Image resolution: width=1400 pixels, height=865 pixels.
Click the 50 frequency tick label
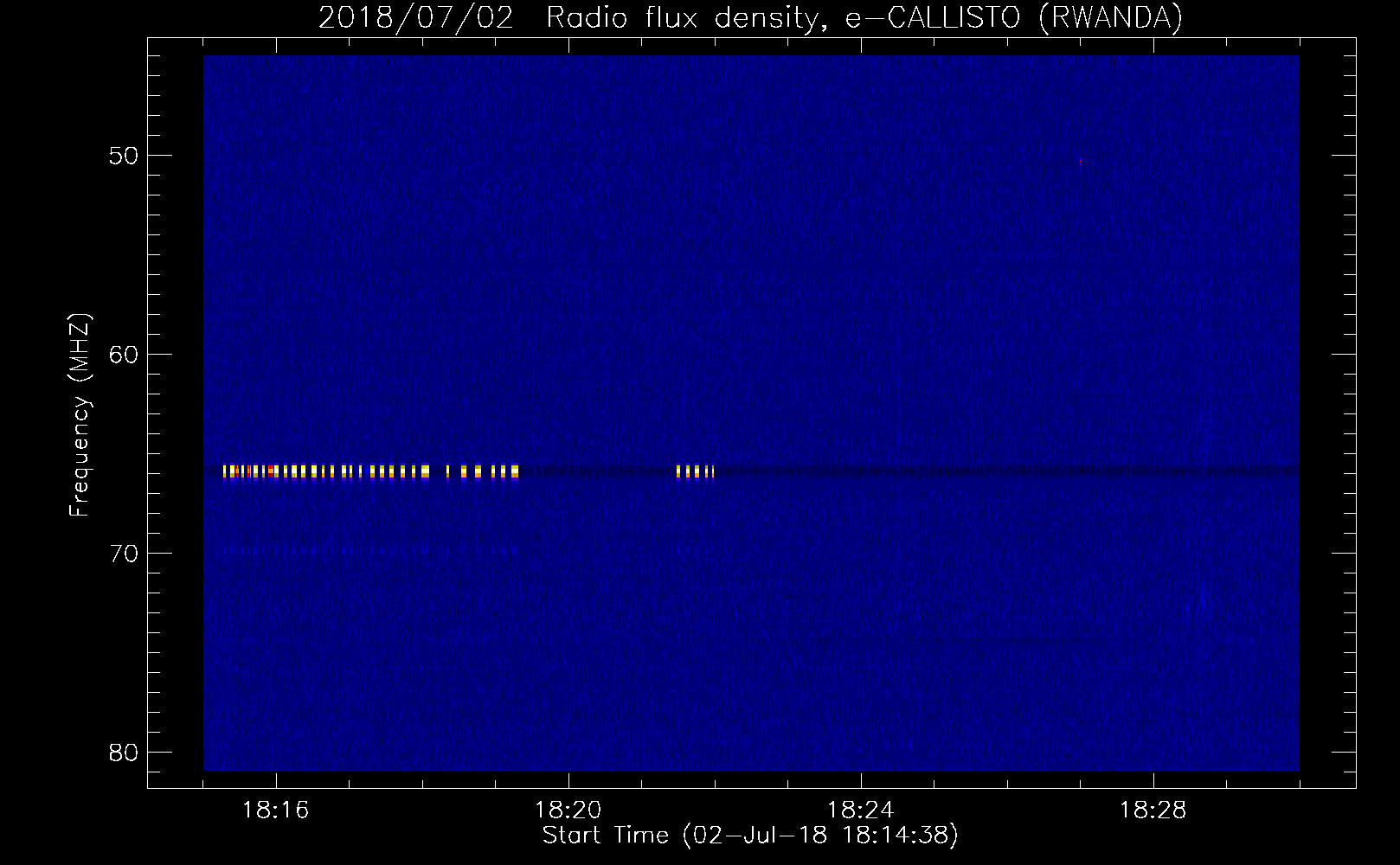point(125,157)
